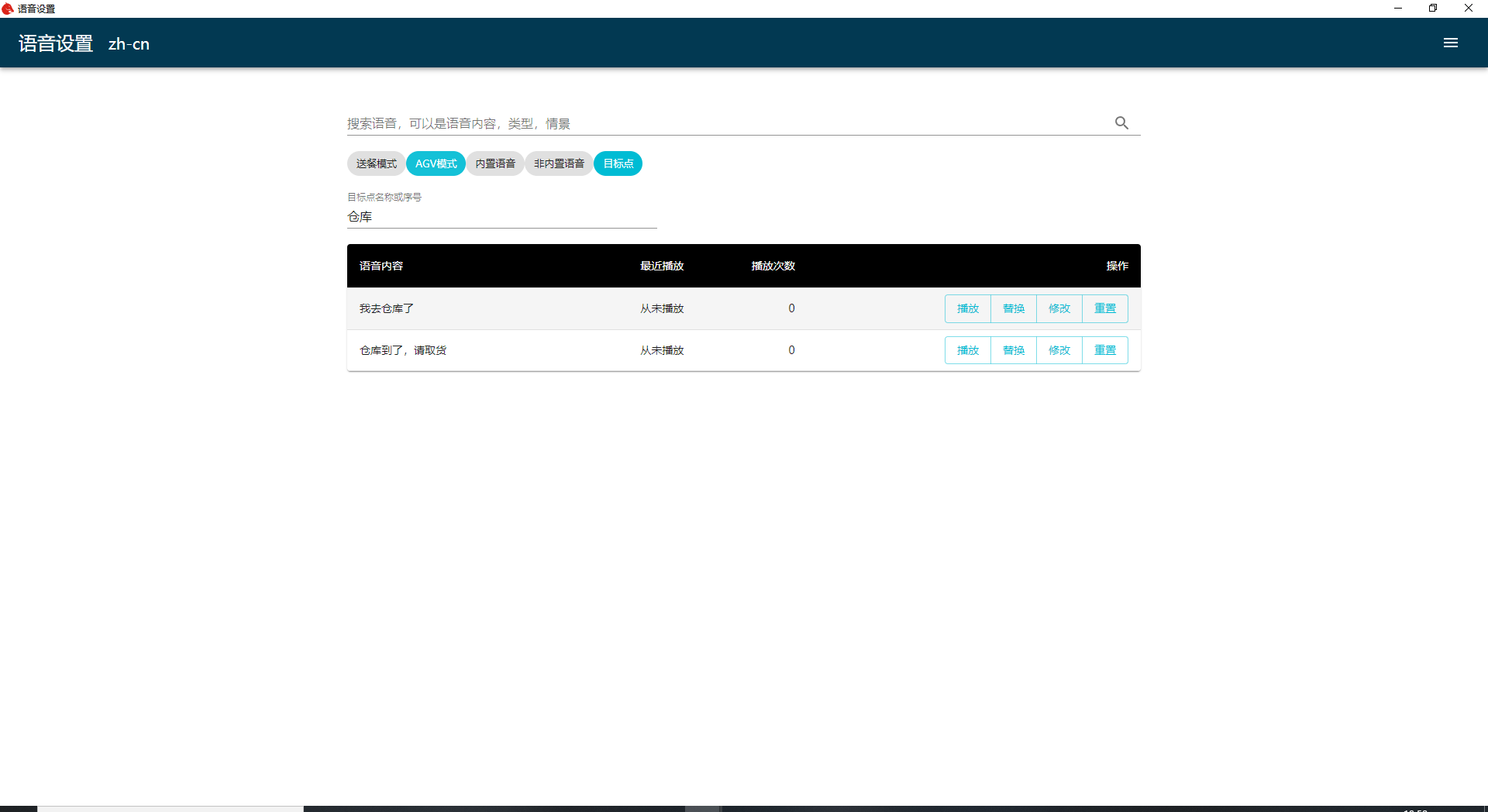Reset the 仓库到了，请取货 voice entry
The height and width of the screenshot is (812, 1488).
(x=1104, y=350)
